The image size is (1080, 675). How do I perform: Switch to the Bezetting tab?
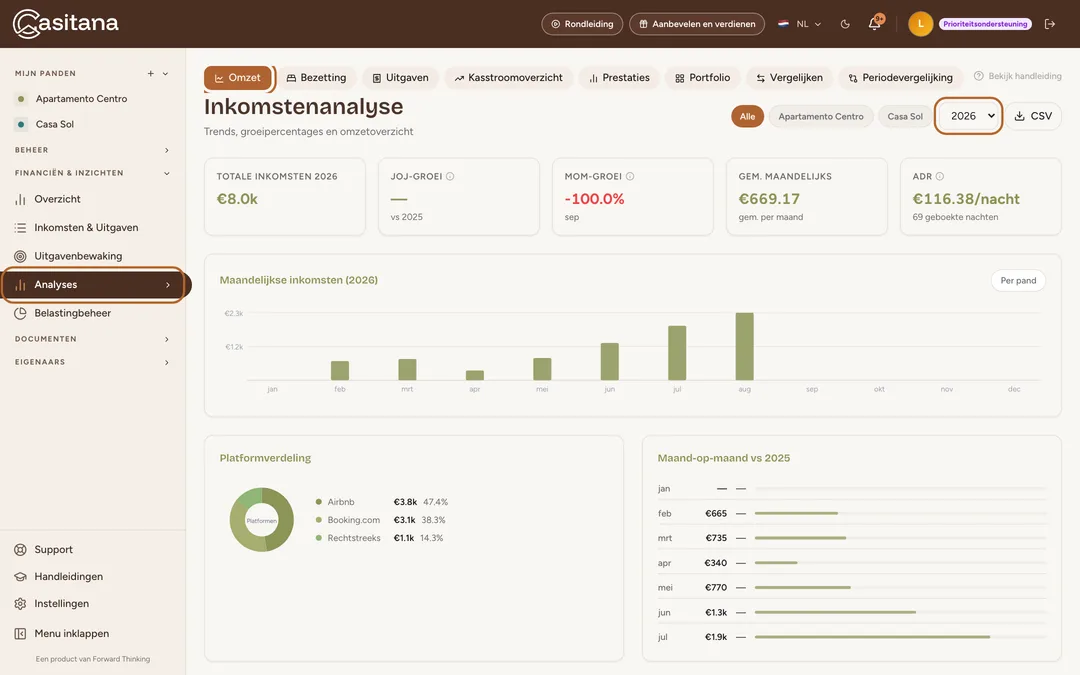(x=316, y=78)
